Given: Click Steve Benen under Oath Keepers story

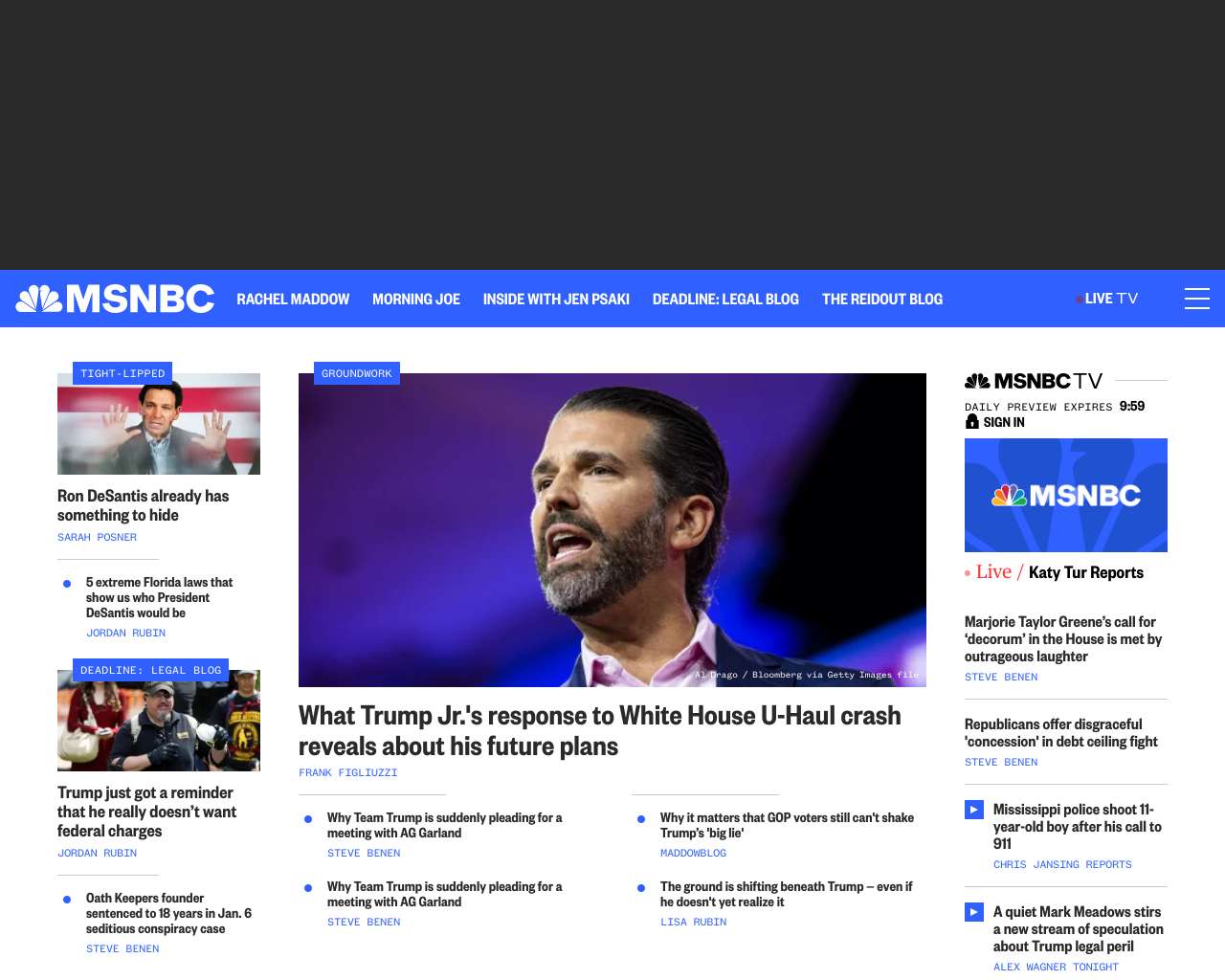Looking at the screenshot, I should pyautogui.click(x=122, y=948).
